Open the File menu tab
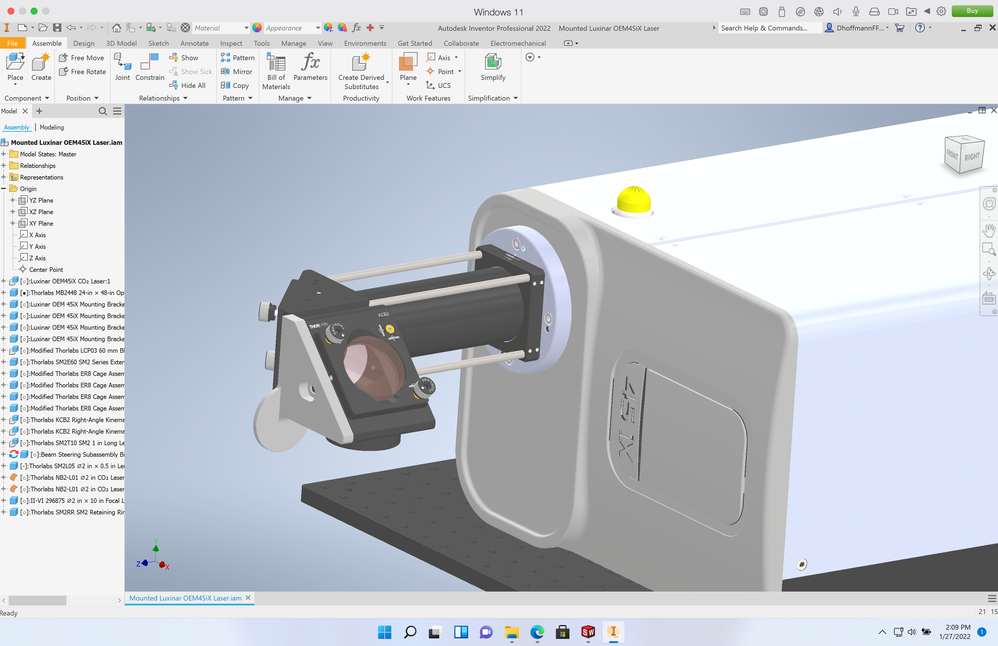The height and width of the screenshot is (646, 998). [13, 43]
